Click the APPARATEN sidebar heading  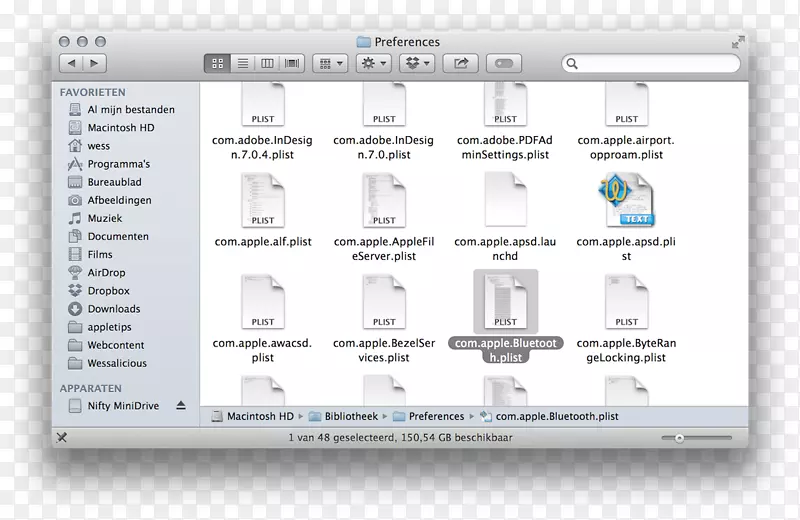click(x=91, y=388)
